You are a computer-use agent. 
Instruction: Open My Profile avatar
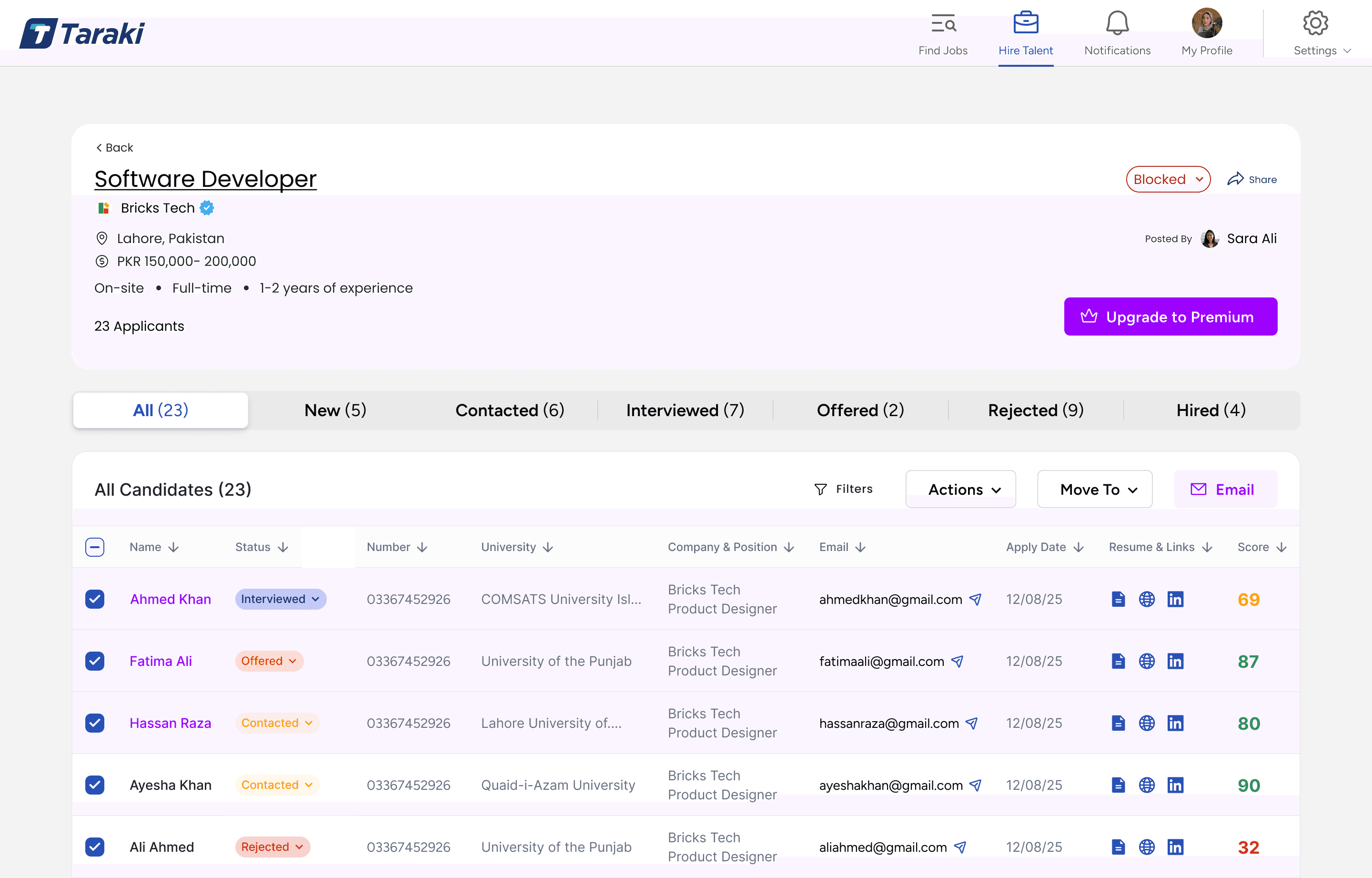[x=1207, y=23]
